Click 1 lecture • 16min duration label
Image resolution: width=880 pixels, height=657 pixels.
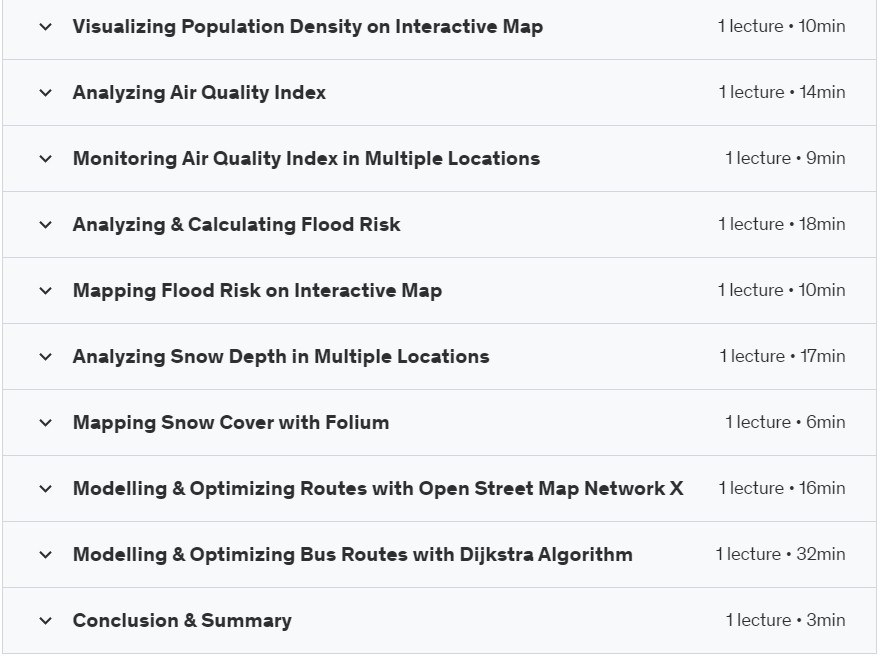(x=782, y=488)
